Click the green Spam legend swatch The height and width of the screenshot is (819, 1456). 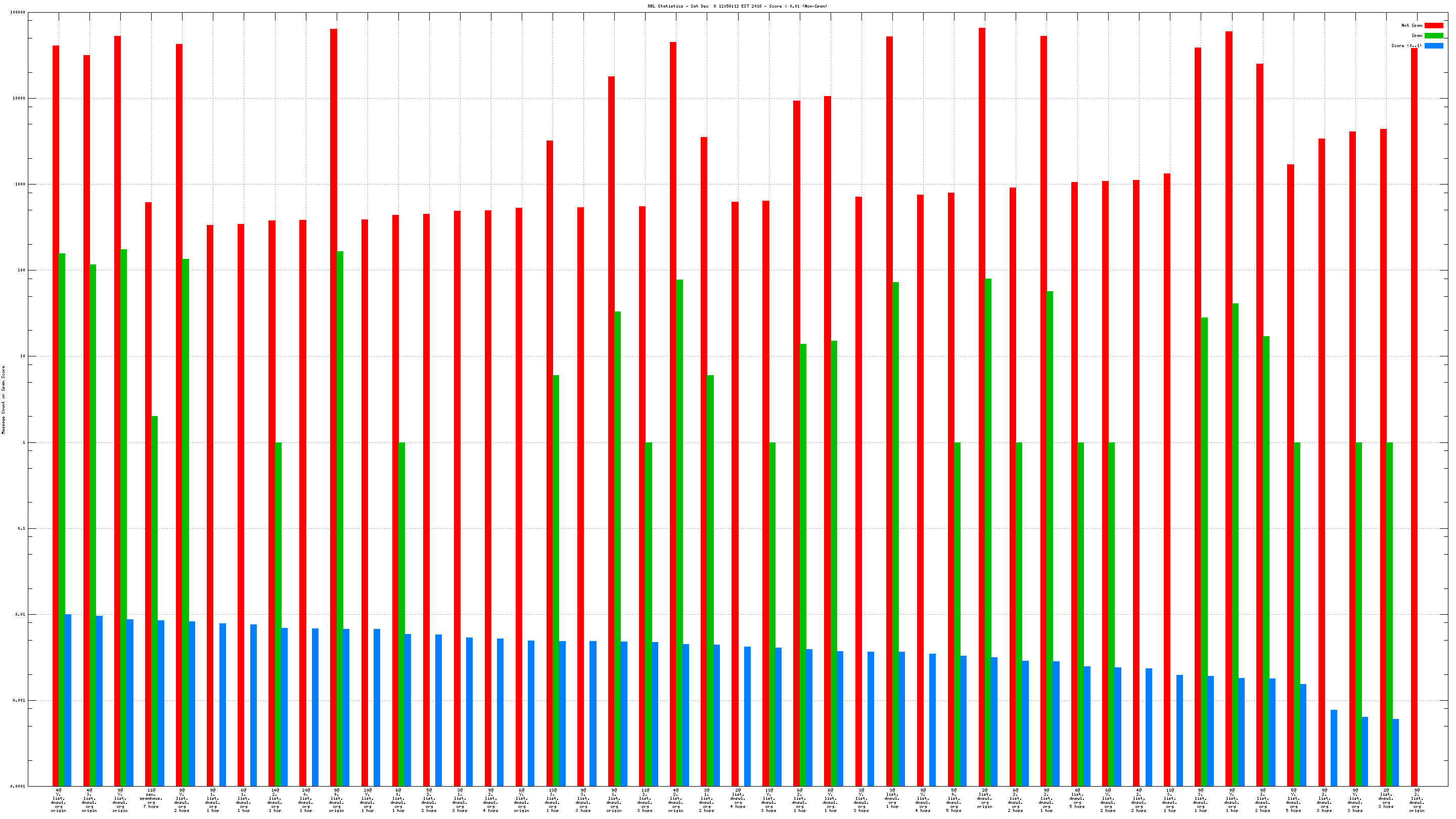[1433, 35]
